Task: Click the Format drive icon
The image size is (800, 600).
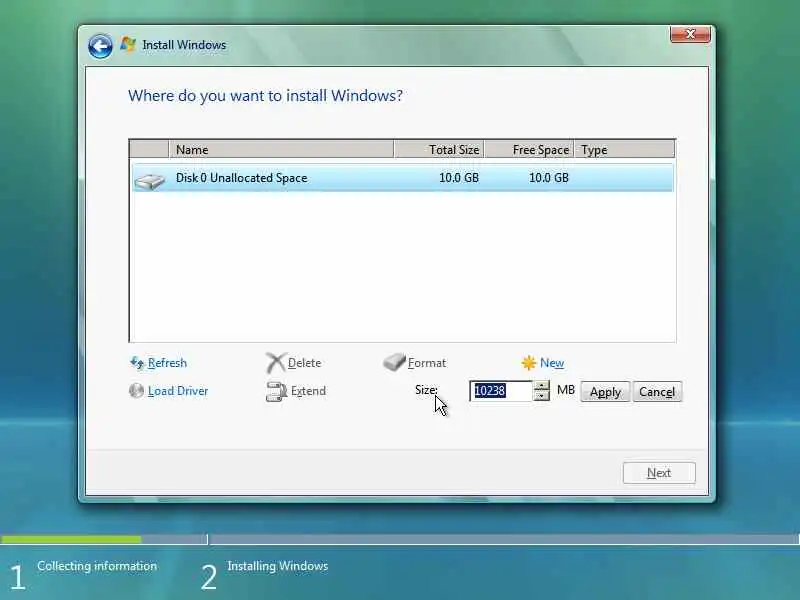Action: [394, 362]
